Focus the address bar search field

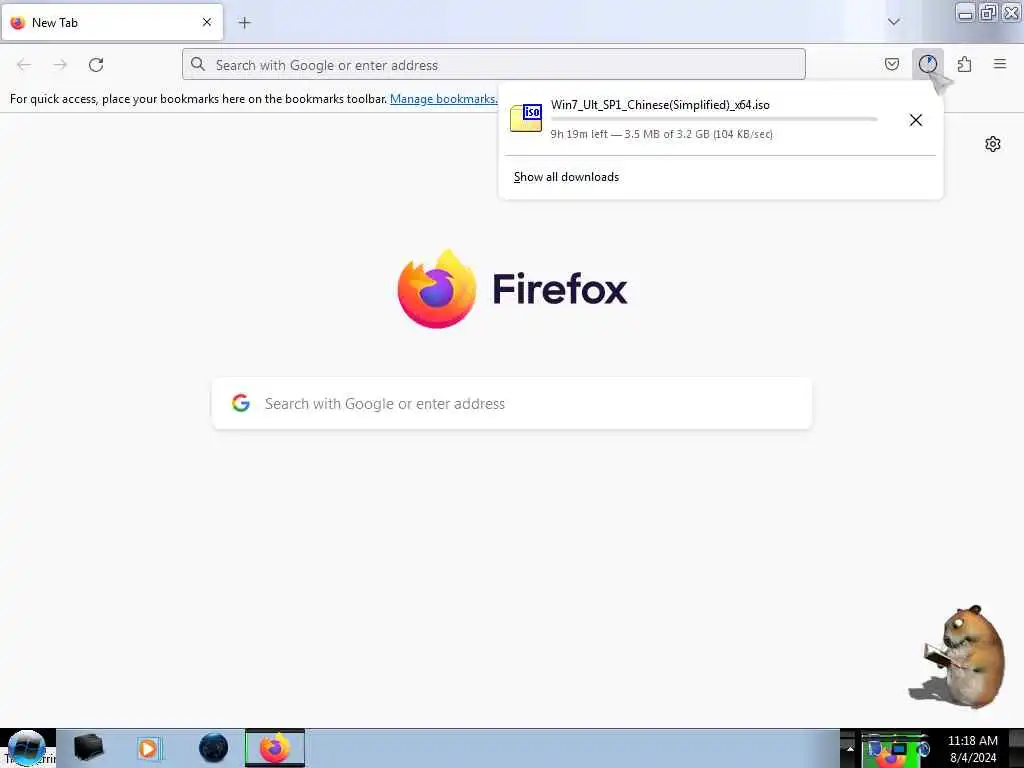pyautogui.click(x=494, y=64)
